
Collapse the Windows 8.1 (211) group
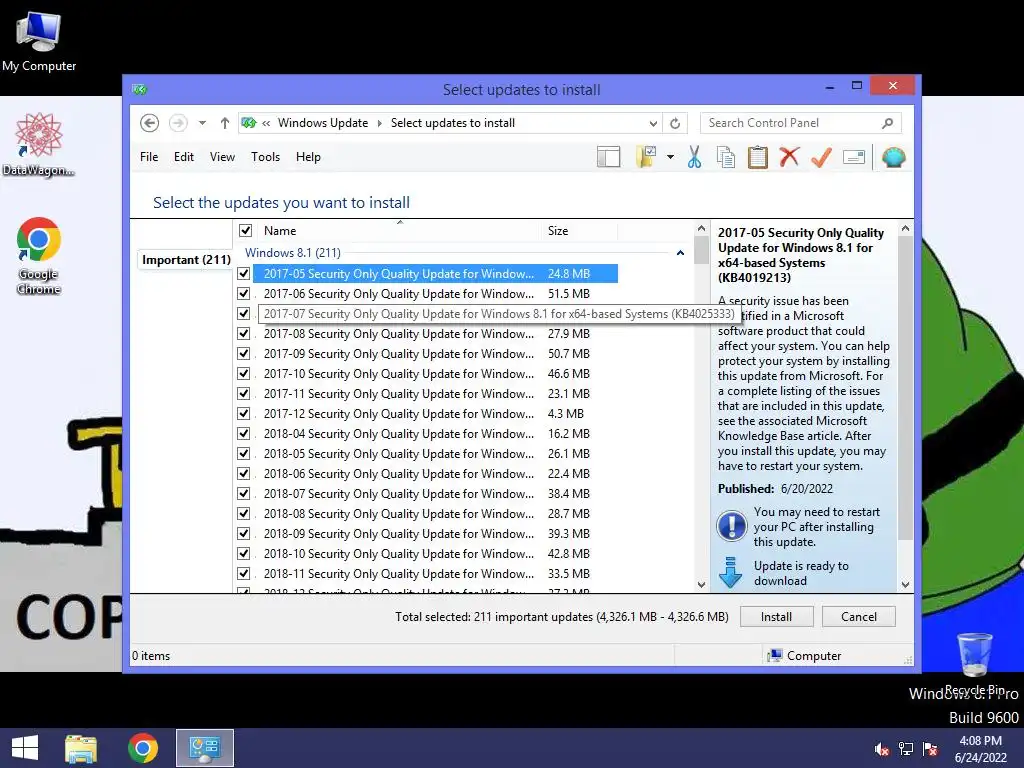(680, 253)
